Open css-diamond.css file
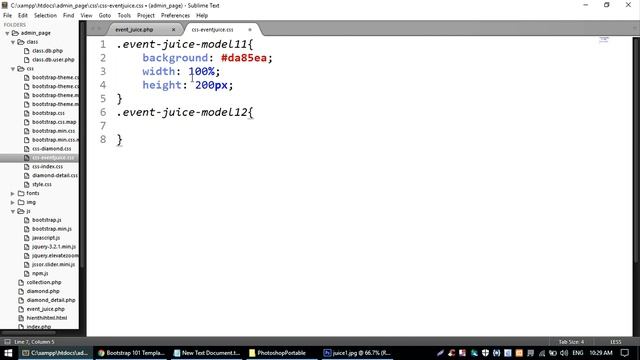This screenshot has height=360, width=640. tap(51, 149)
